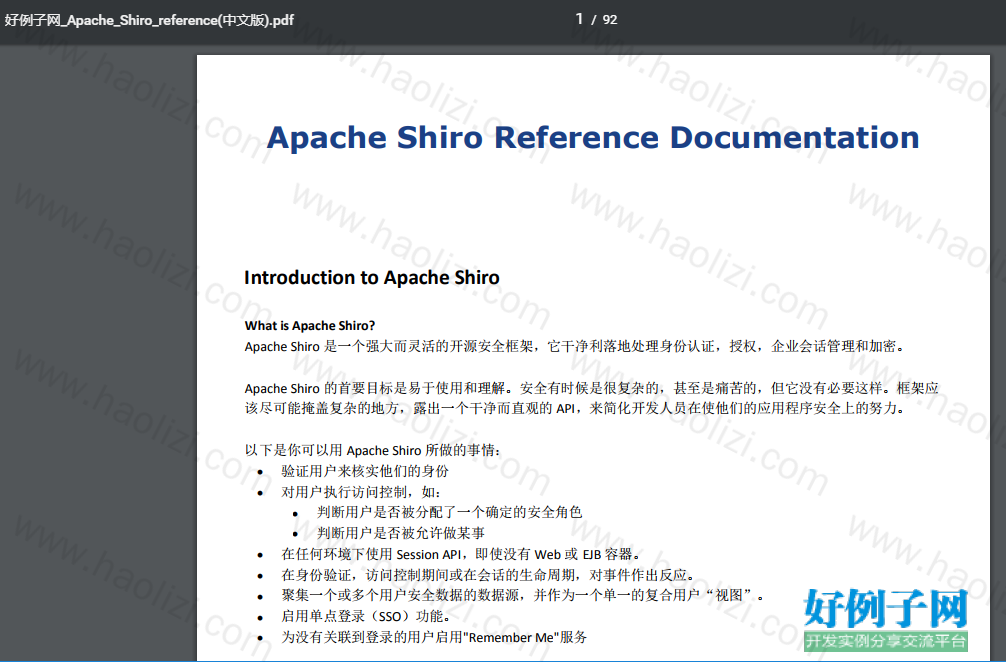
Task: Click the What is Apache Shiro? subheading
Action: tap(310, 325)
